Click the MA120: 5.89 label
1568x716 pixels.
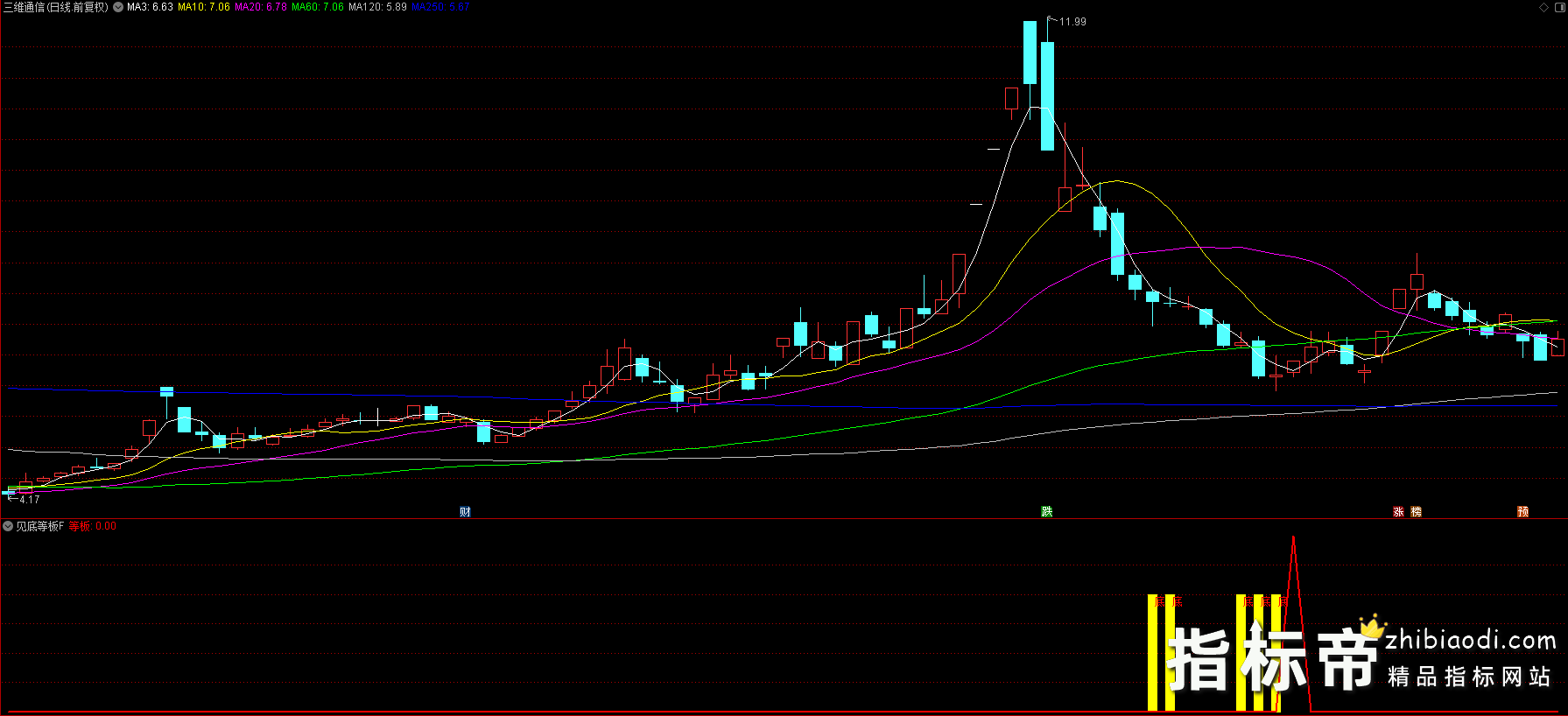coord(377,7)
